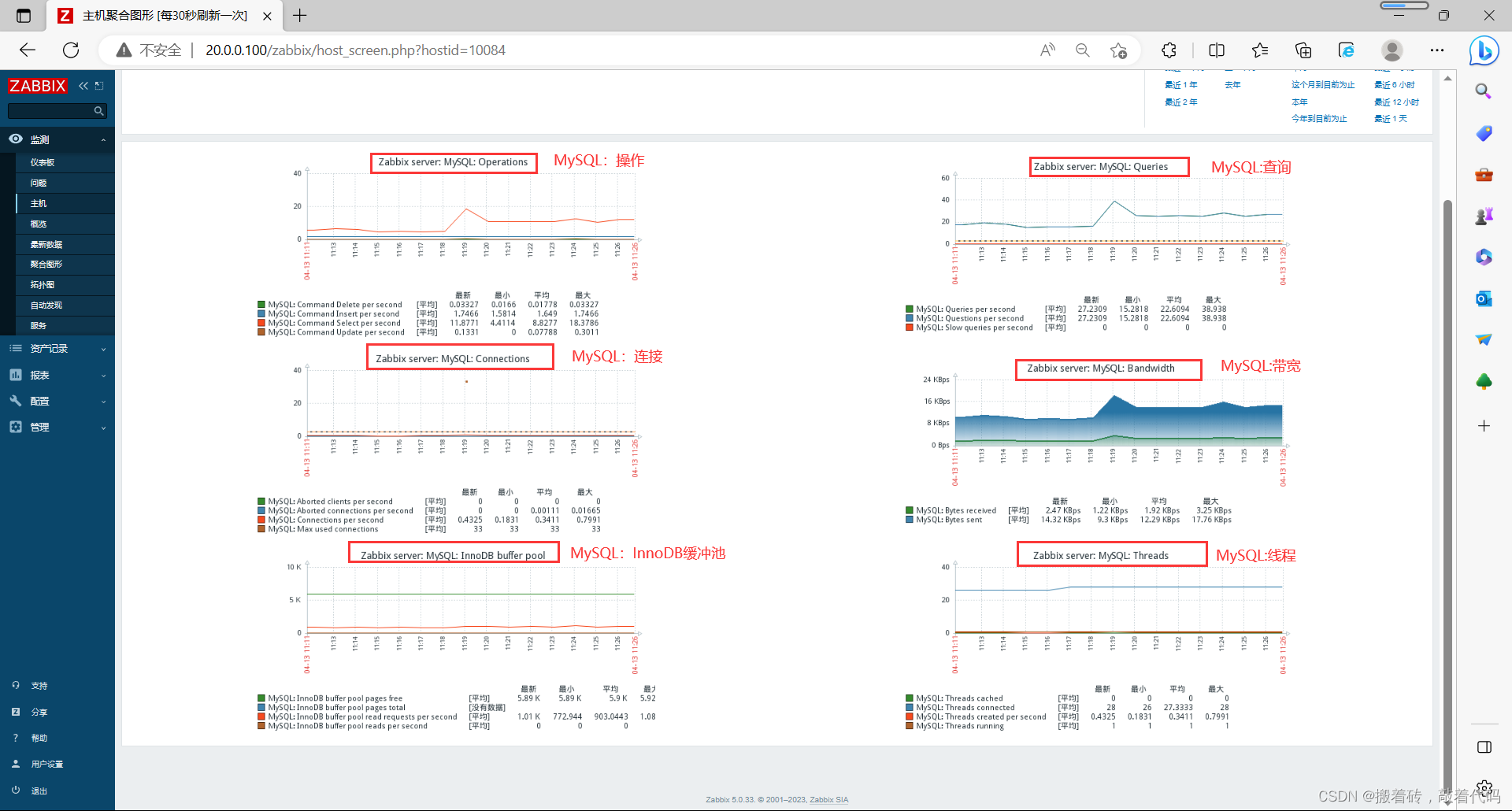The image size is (1512, 811).
Task: Expand the 报表 reports section
Action: pos(57,375)
